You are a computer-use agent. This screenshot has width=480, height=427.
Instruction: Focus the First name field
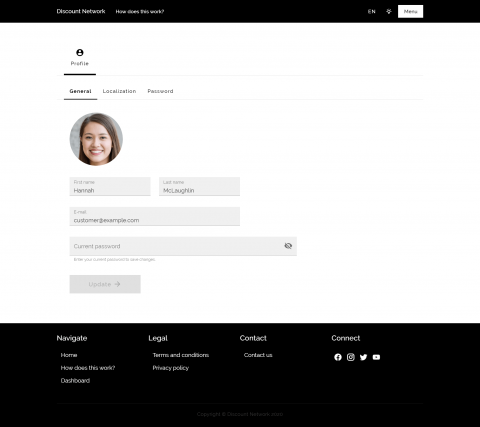pyautogui.click(x=110, y=186)
